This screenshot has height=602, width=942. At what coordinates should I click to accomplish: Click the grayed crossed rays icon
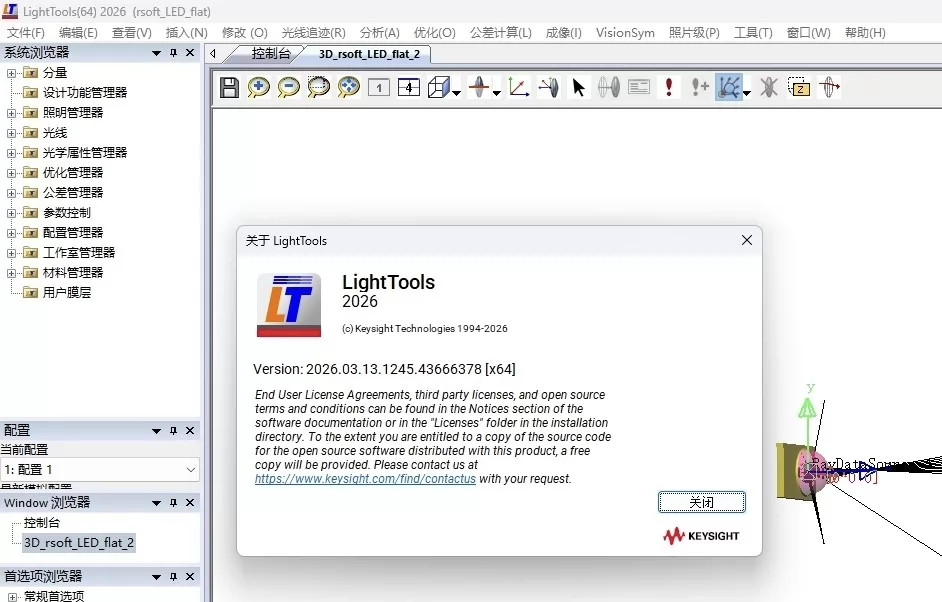coord(768,88)
